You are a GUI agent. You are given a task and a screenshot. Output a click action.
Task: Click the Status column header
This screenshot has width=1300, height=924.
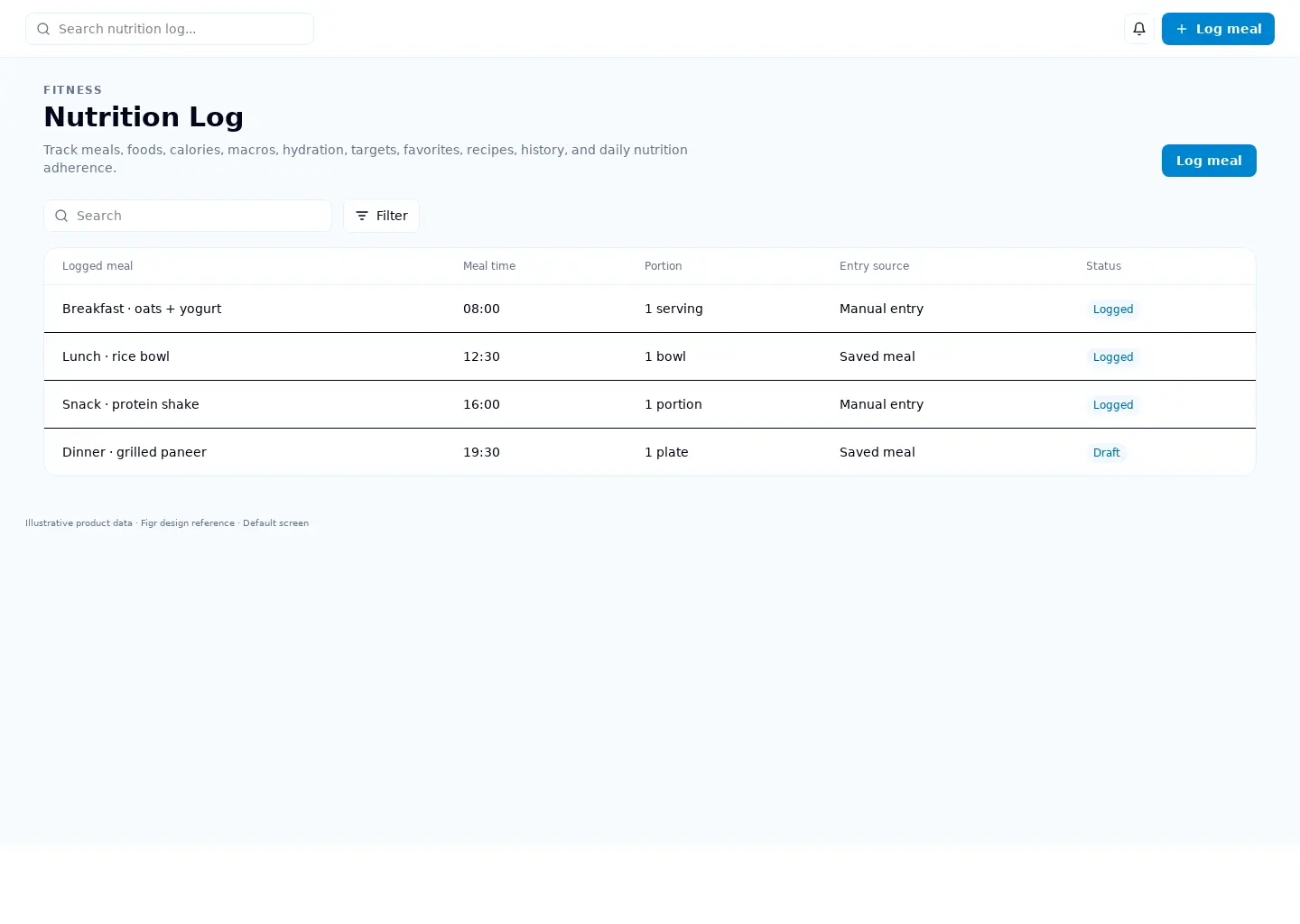coord(1103,266)
